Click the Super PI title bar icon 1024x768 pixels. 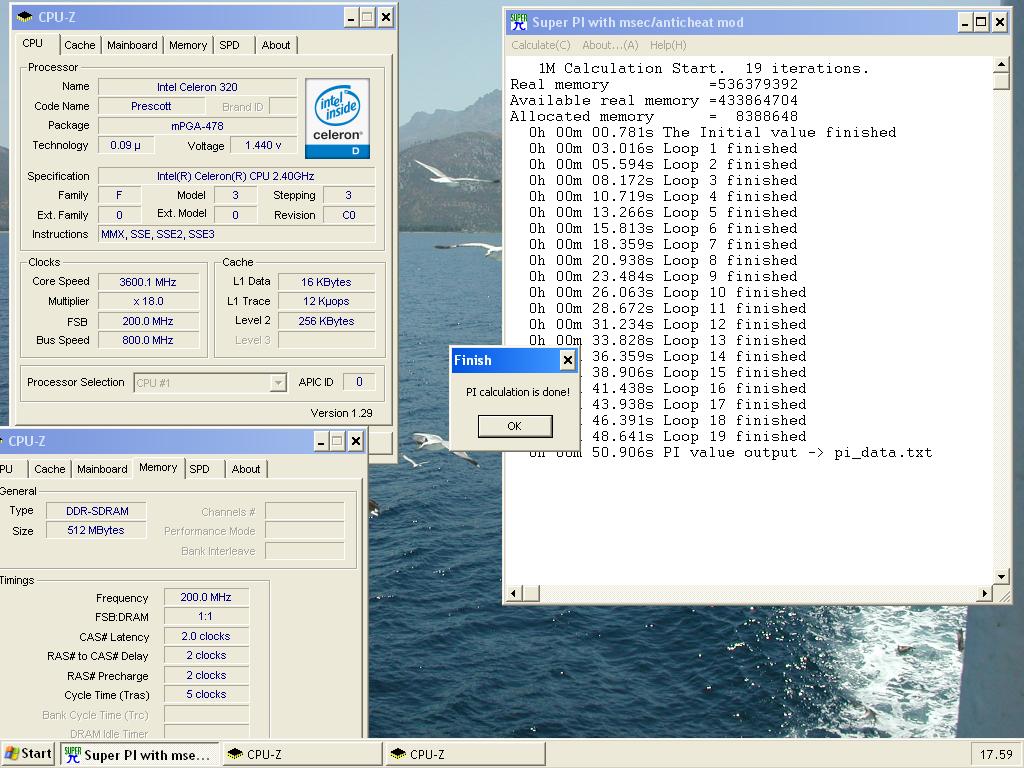[519, 22]
